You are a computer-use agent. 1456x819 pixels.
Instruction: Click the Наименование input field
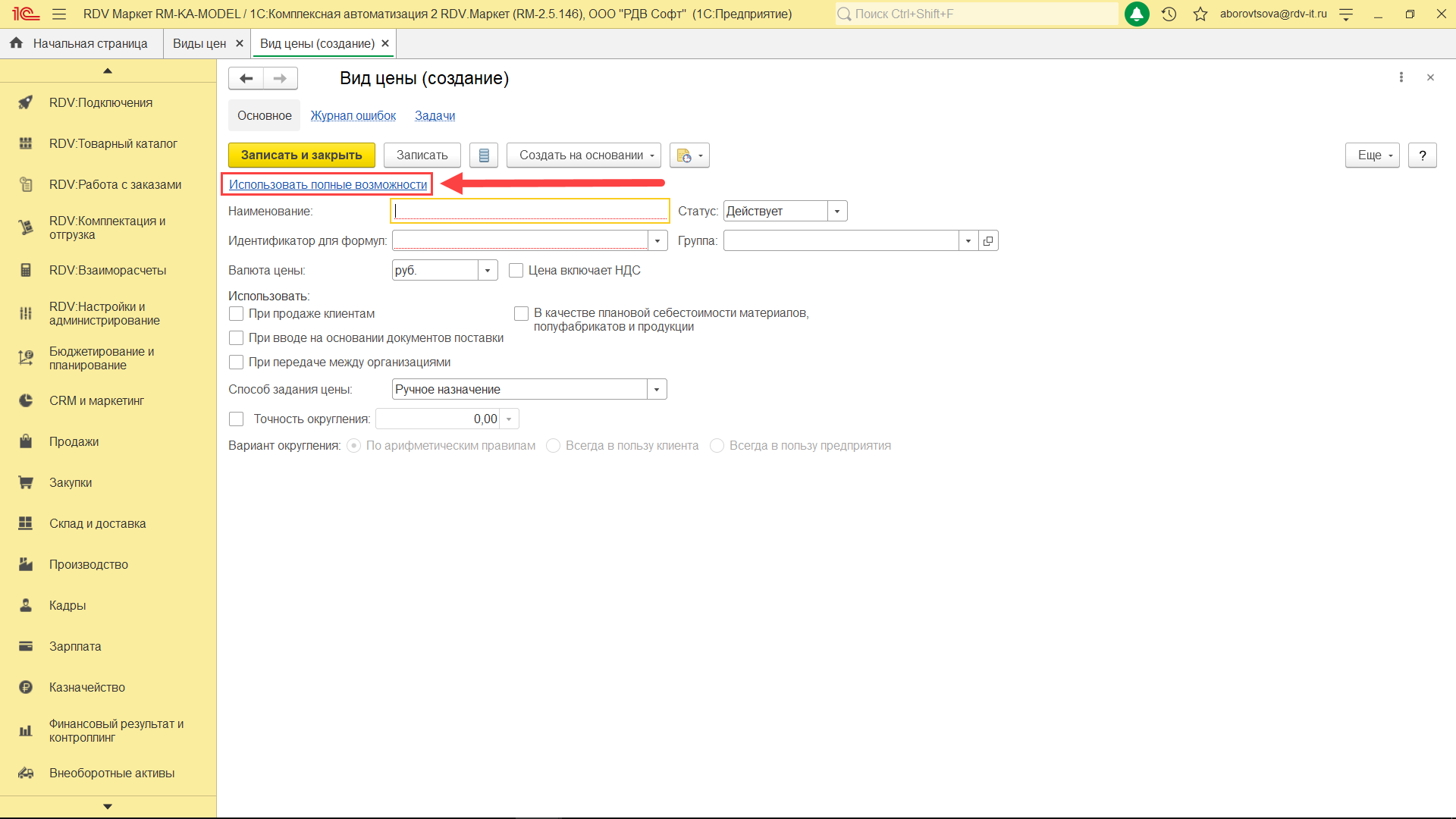[529, 212]
